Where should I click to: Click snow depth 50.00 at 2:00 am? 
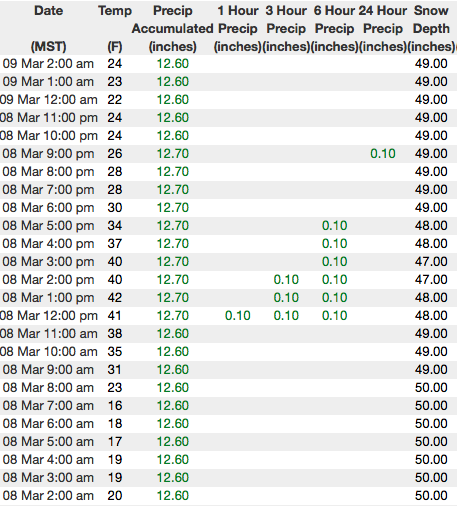pyautogui.click(x=431, y=496)
